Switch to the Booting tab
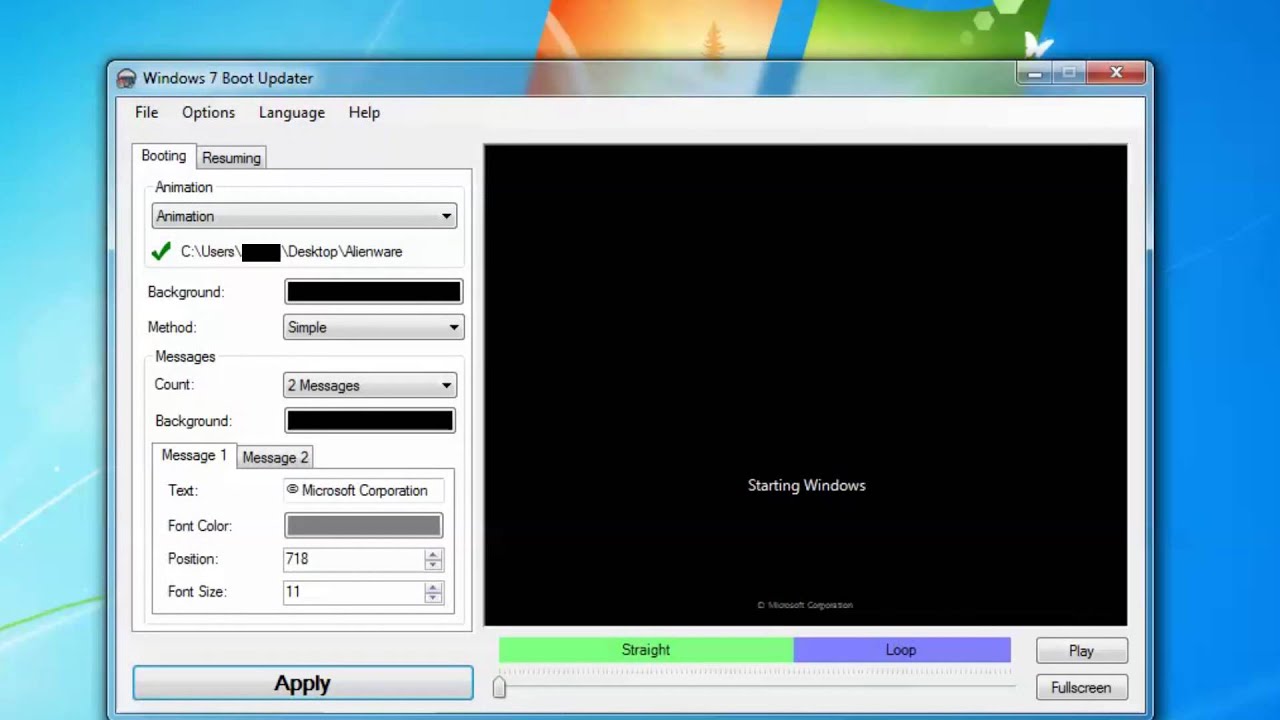Screen dimensions: 1280x720 point(164,156)
